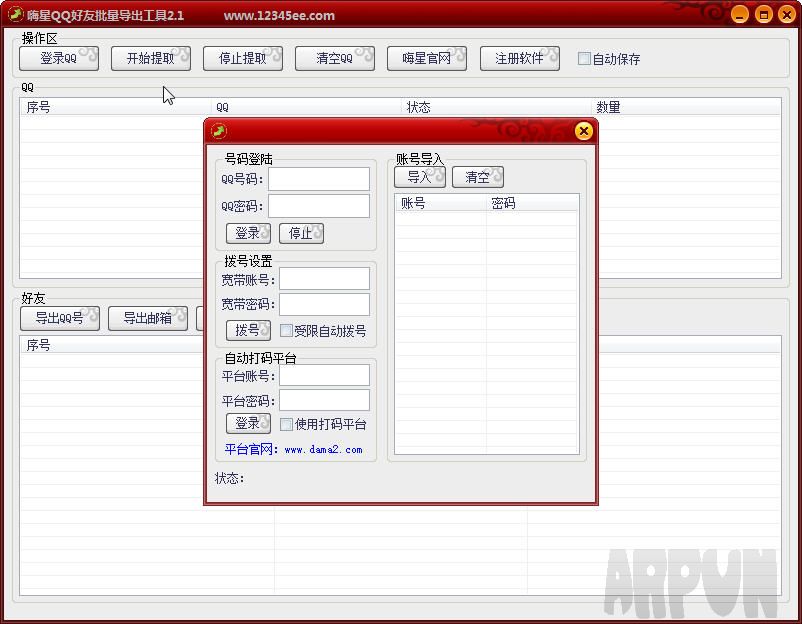Close the main application window
The width and height of the screenshot is (802, 624).
pyautogui.click(x=787, y=14)
